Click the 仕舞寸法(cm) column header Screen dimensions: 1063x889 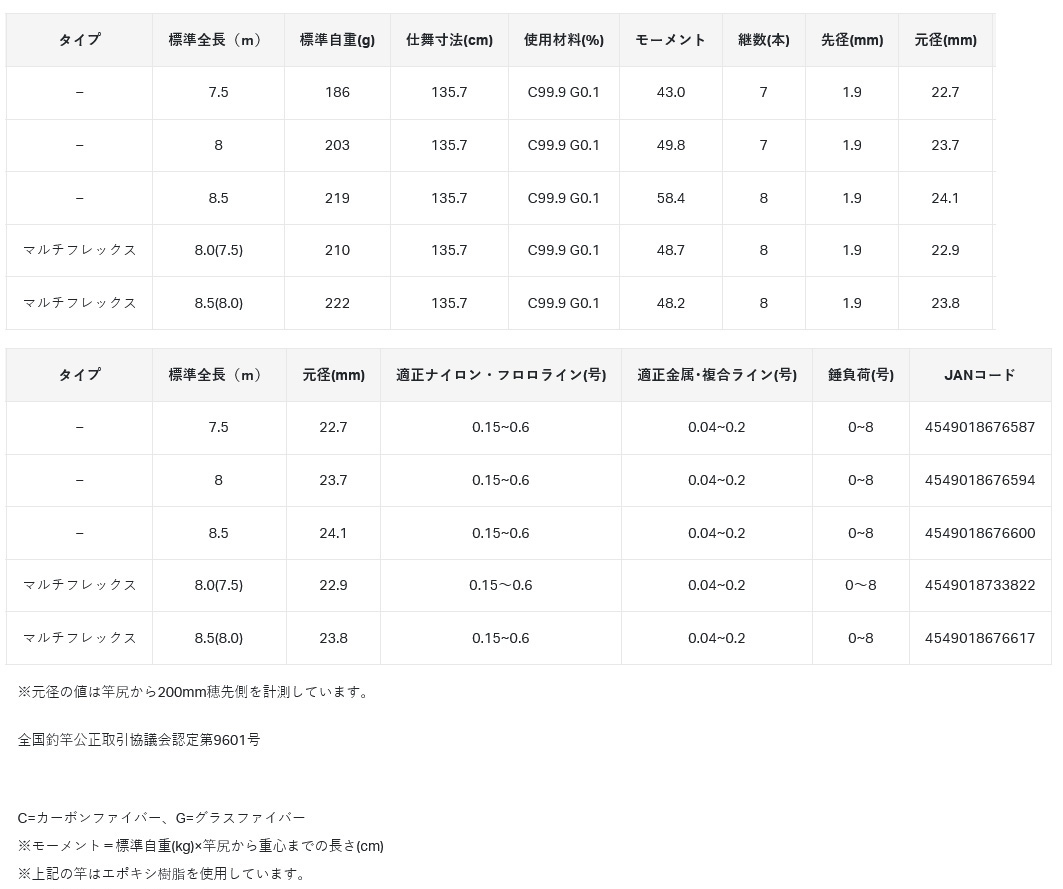click(449, 40)
